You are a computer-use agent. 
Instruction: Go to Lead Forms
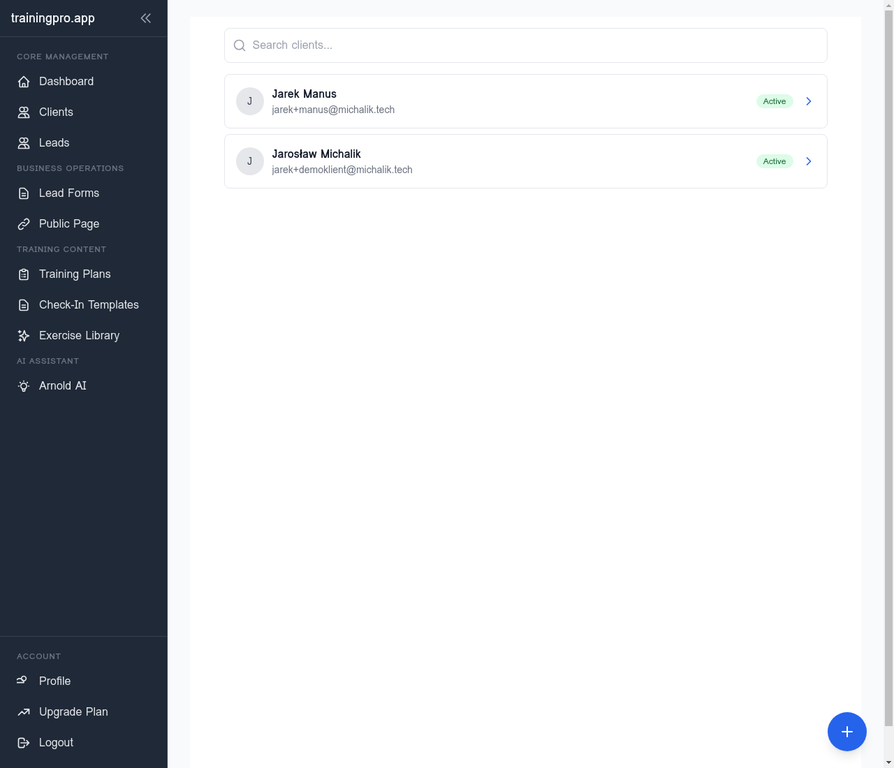coord(69,193)
